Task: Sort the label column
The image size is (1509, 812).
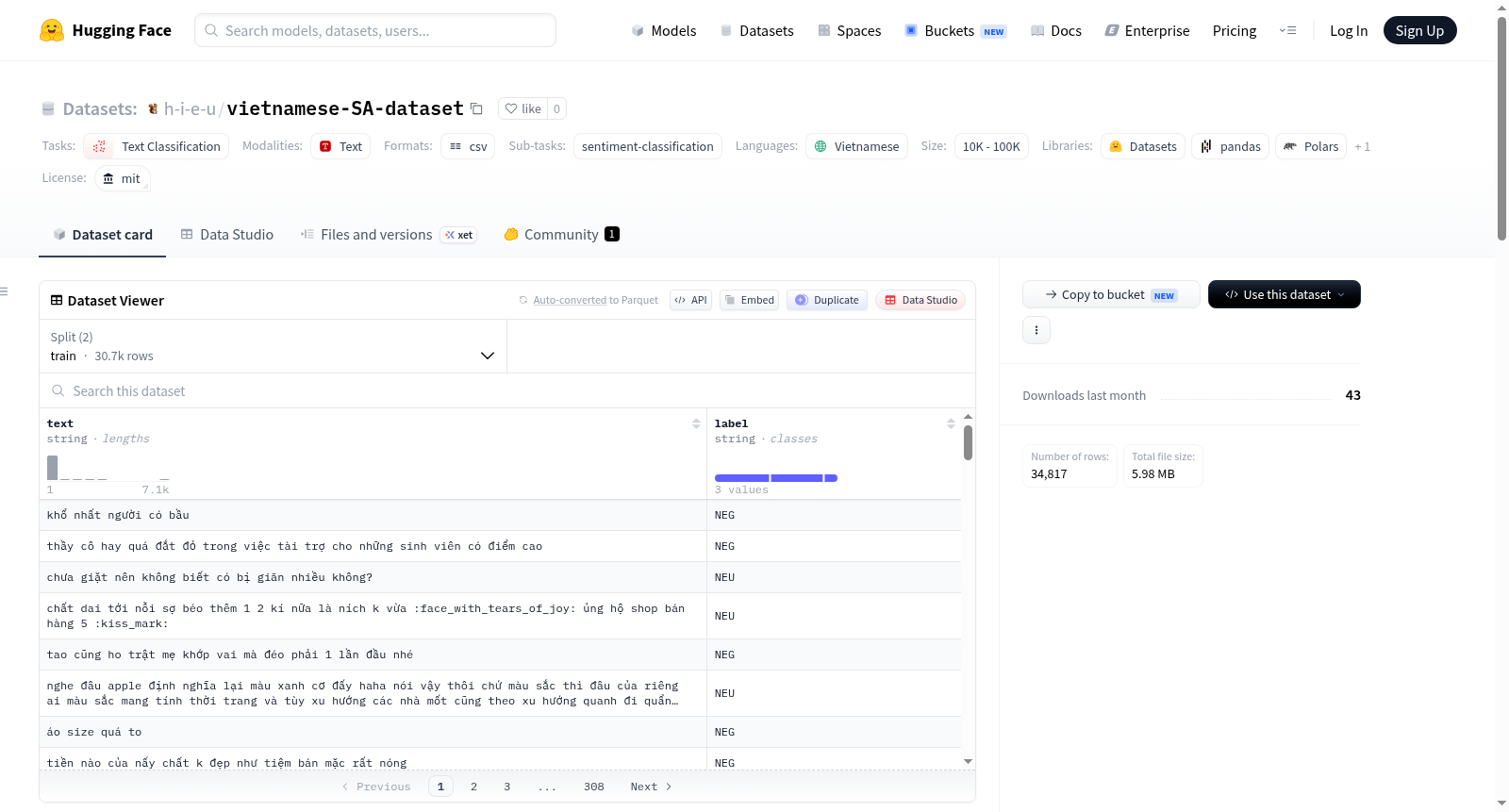Action: pos(951,423)
